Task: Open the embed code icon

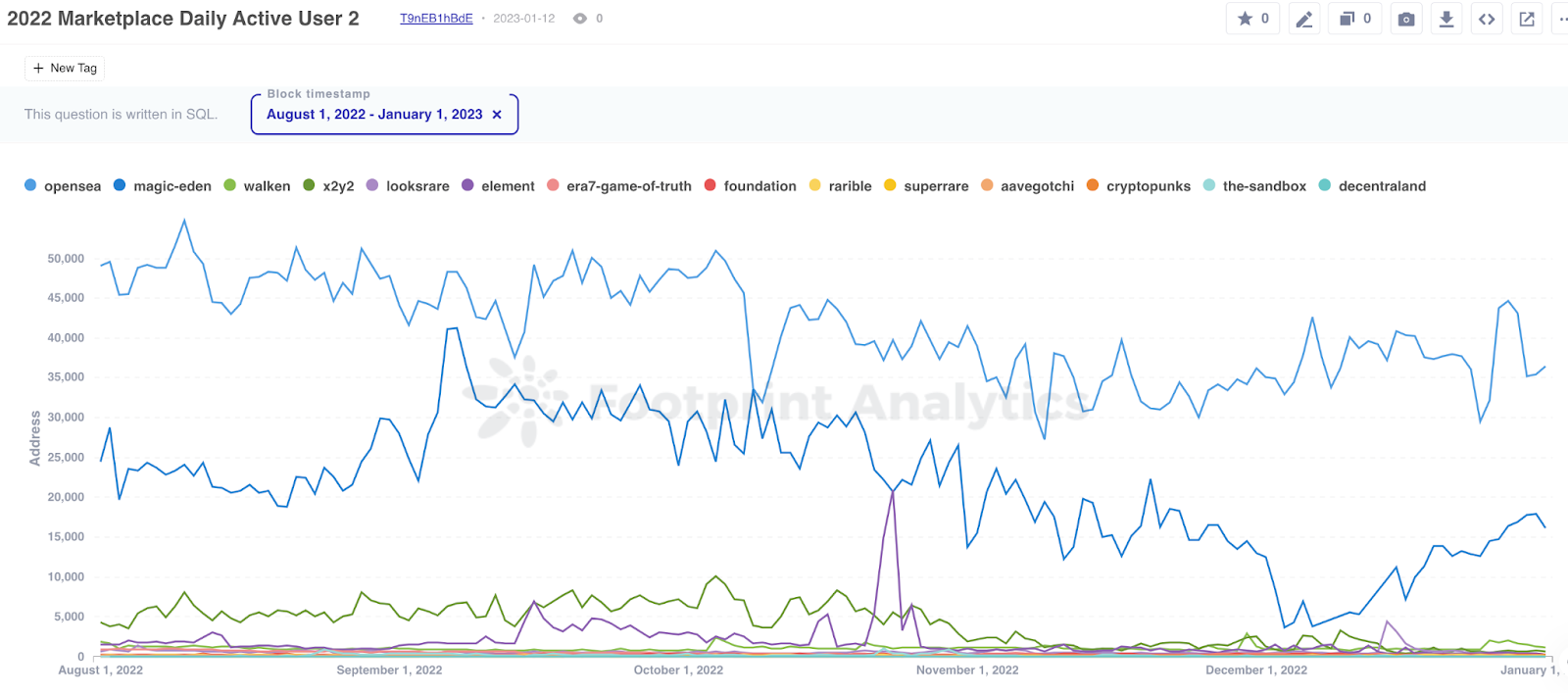Action: click(1487, 19)
